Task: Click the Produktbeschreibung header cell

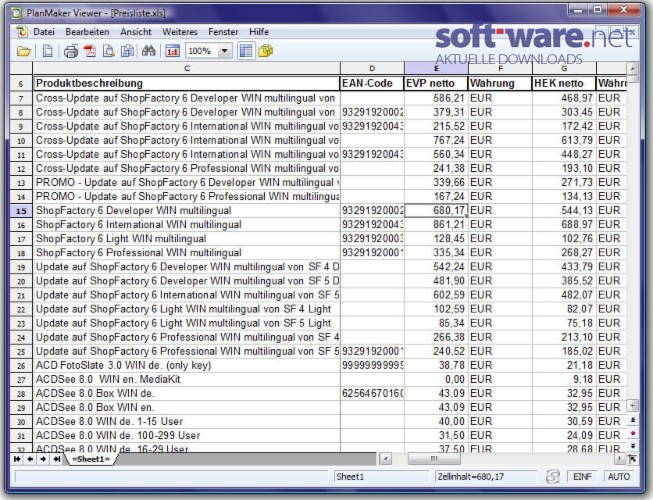Action: pos(187,83)
